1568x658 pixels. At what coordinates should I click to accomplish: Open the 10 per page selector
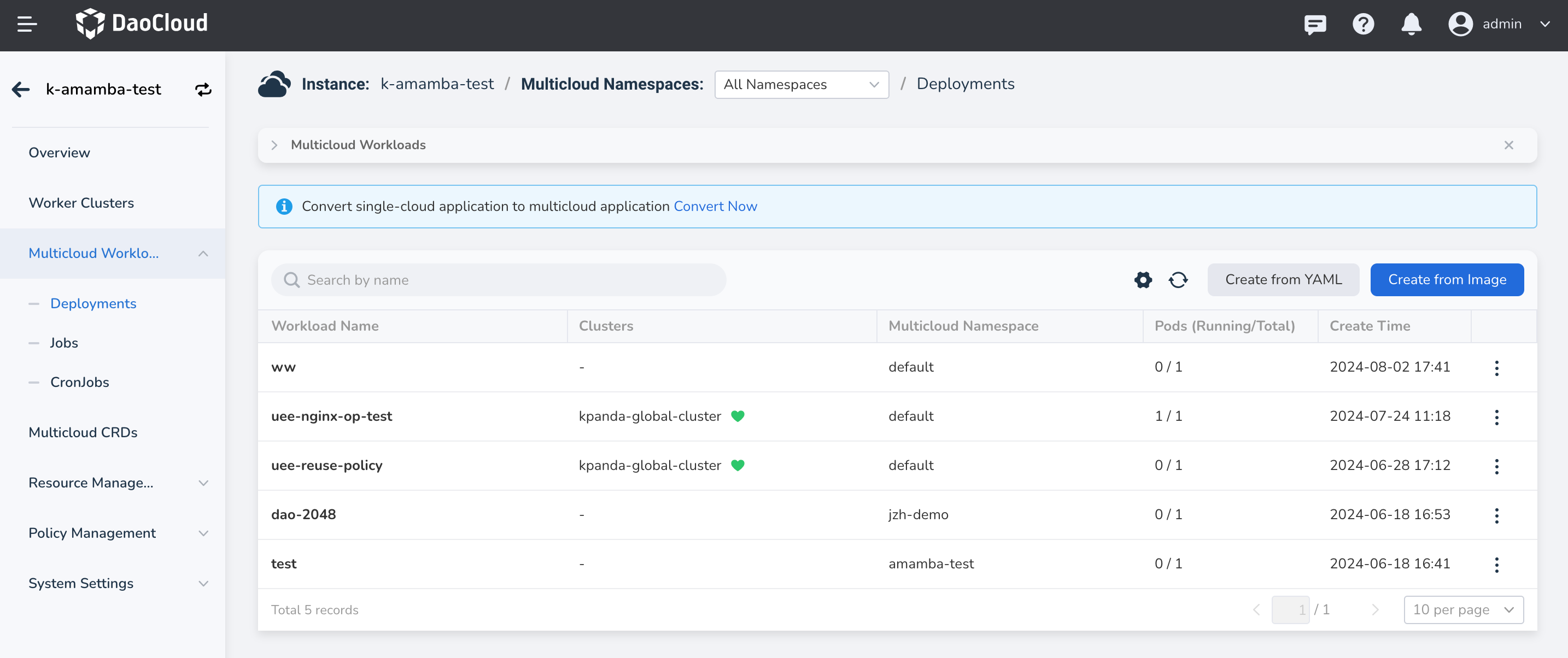tap(1462, 609)
